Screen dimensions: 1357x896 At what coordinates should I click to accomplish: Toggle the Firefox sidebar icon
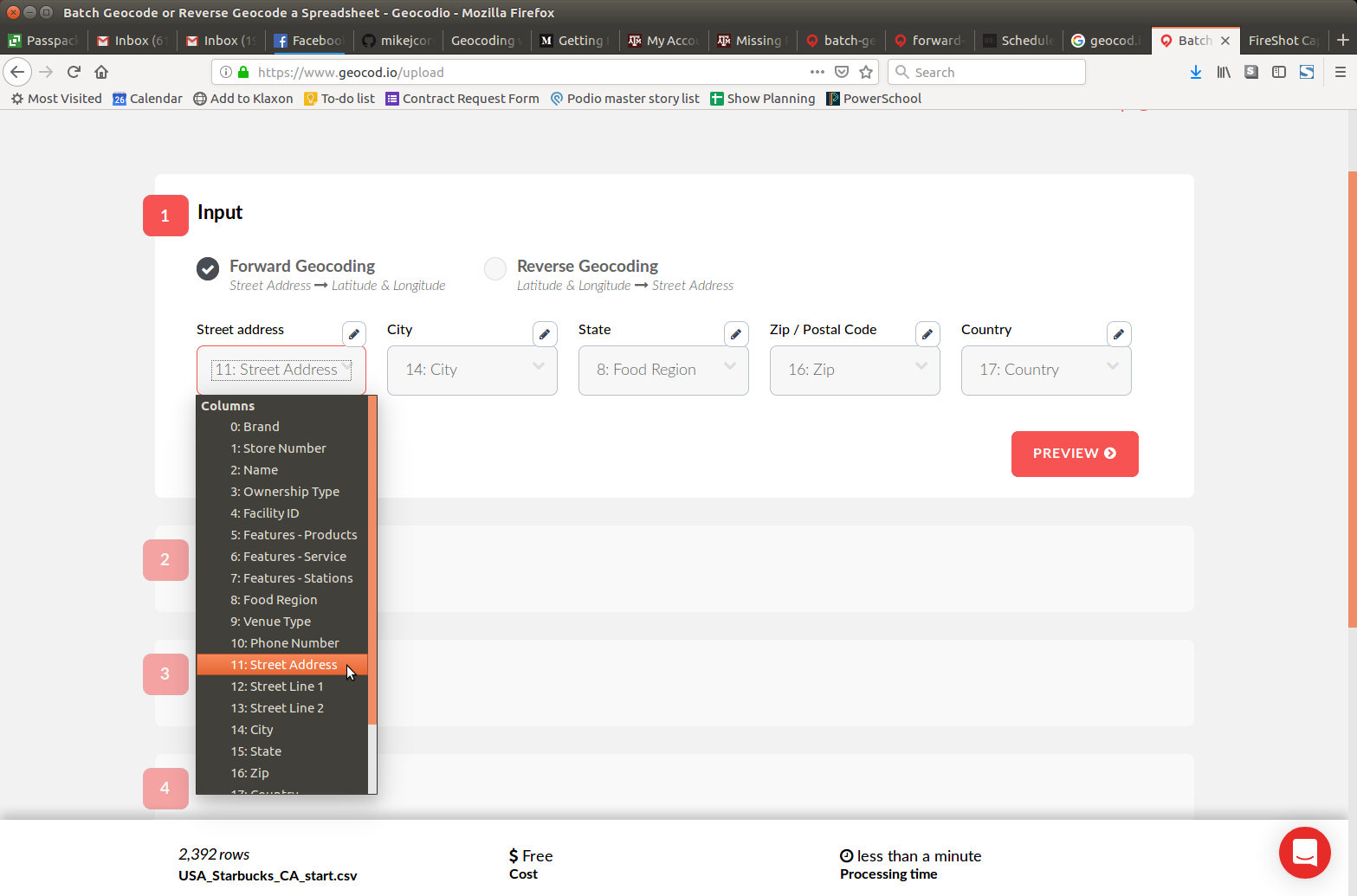(x=1279, y=72)
